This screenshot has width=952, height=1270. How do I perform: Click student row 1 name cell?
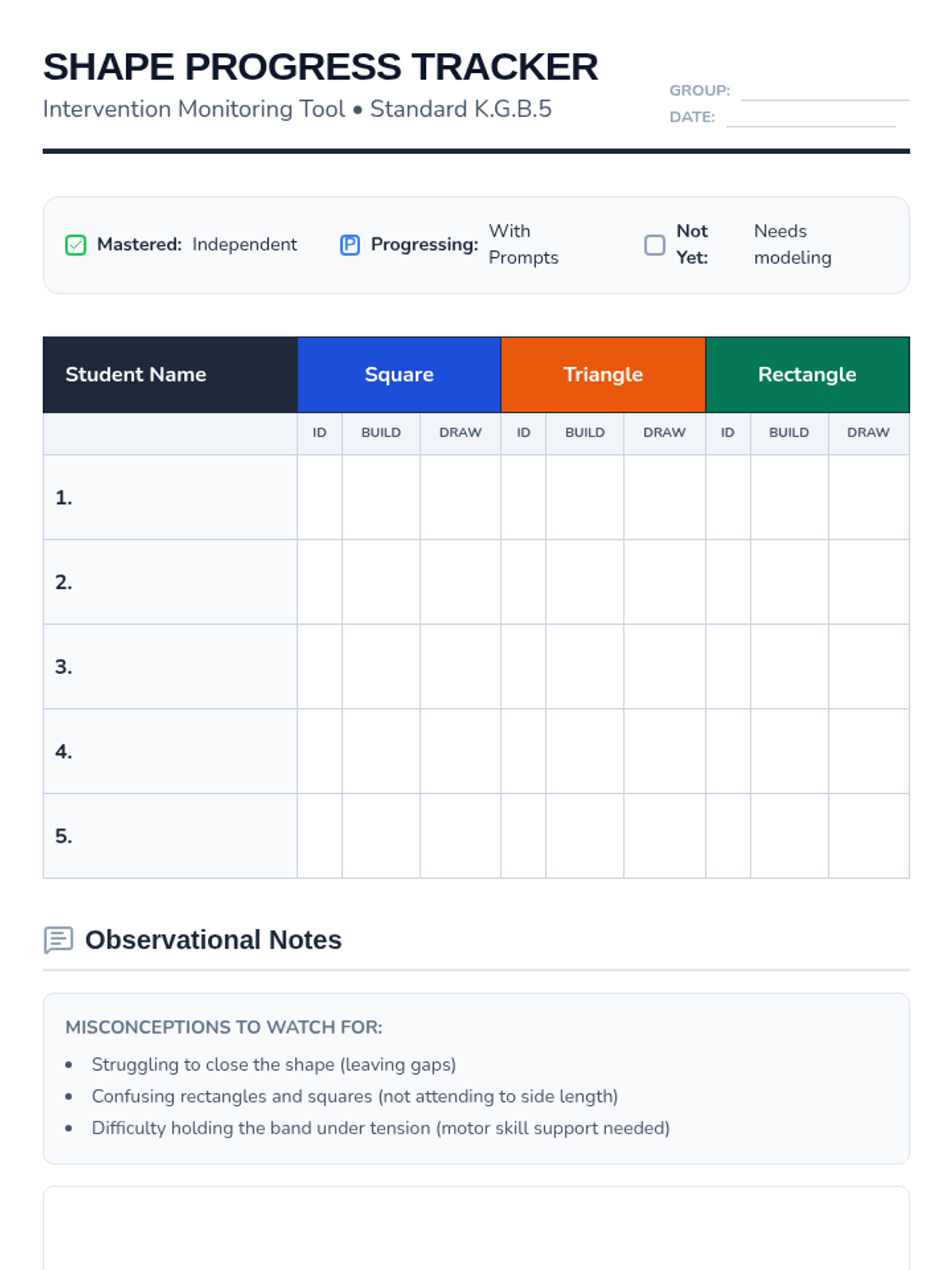[170, 498]
